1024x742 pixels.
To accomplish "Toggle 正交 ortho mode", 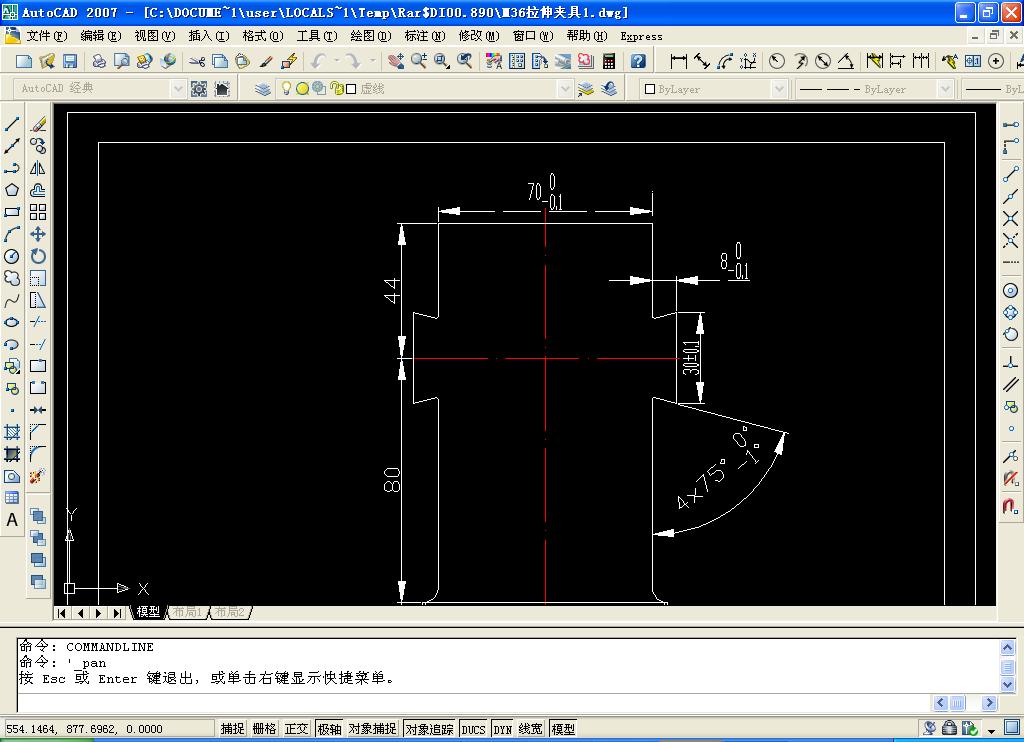I will [296, 729].
